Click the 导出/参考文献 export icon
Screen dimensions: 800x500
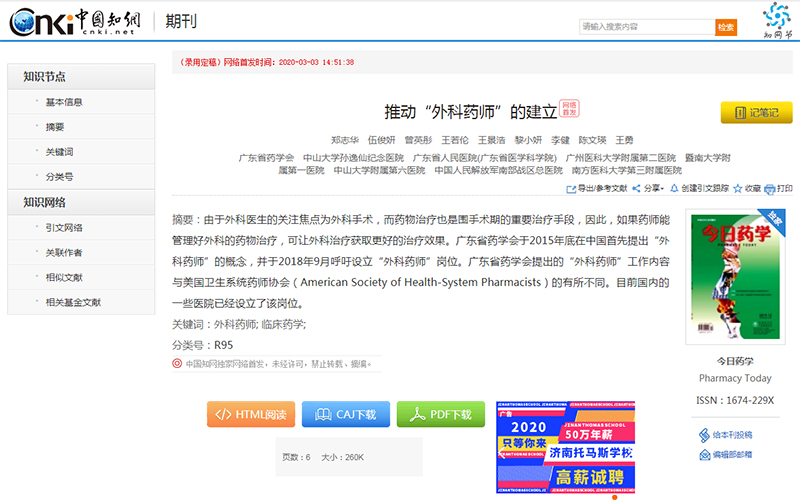[x=571, y=188]
